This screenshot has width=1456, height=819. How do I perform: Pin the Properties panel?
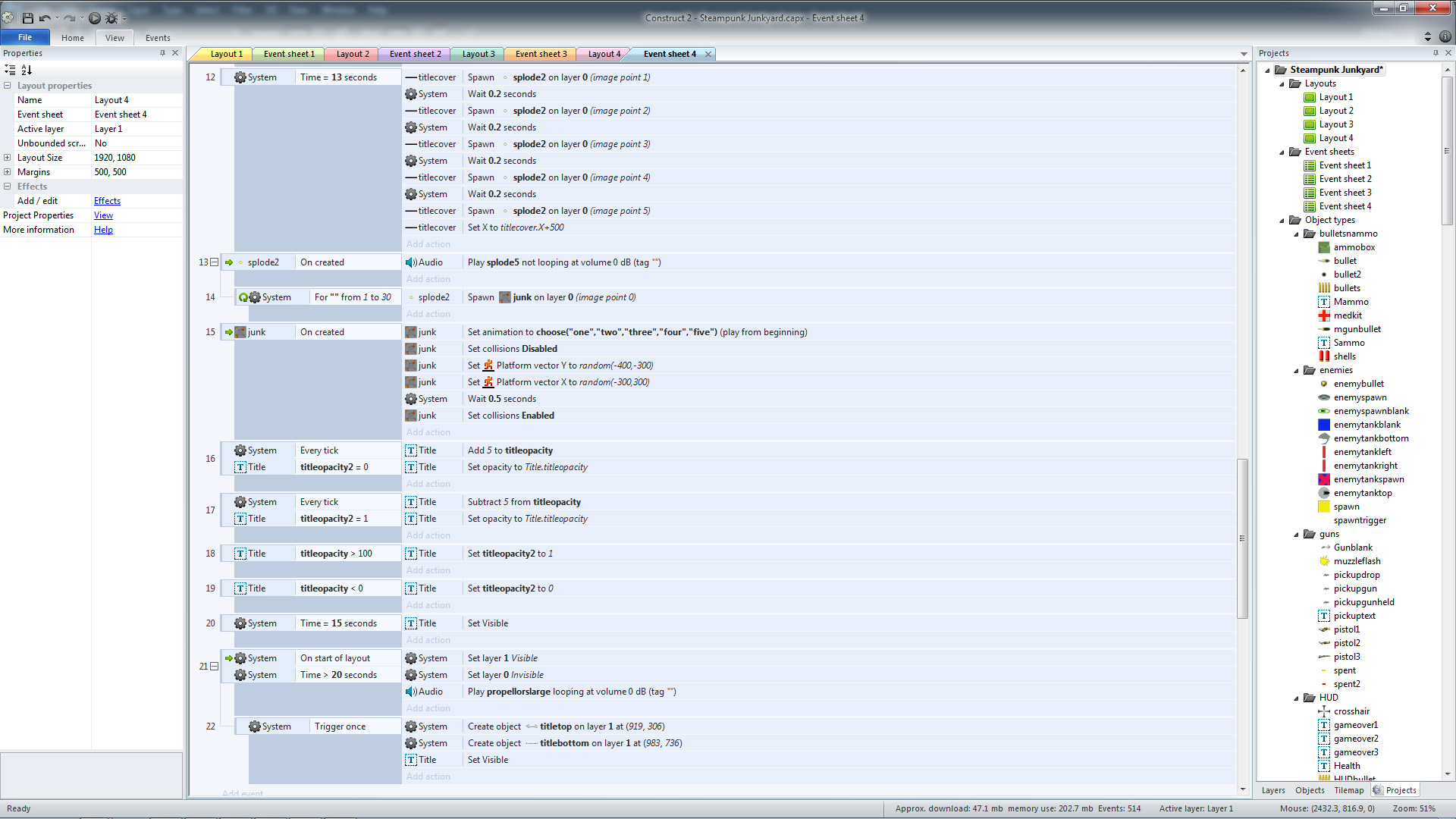click(162, 53)
